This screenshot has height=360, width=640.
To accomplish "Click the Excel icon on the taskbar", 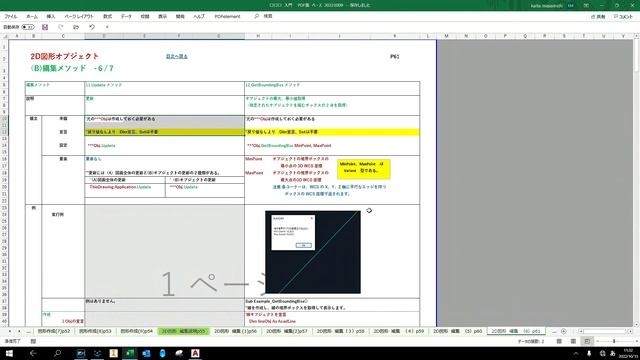I will click(x=130, y=353).
